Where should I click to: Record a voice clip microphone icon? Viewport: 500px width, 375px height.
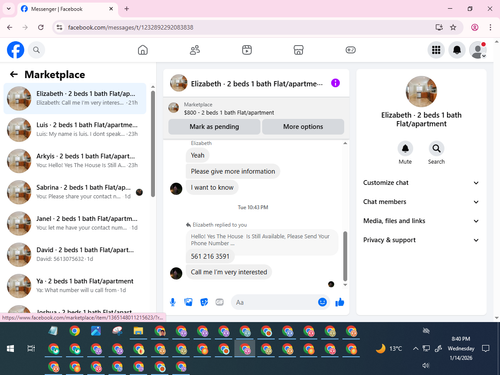tap(173, 302)
